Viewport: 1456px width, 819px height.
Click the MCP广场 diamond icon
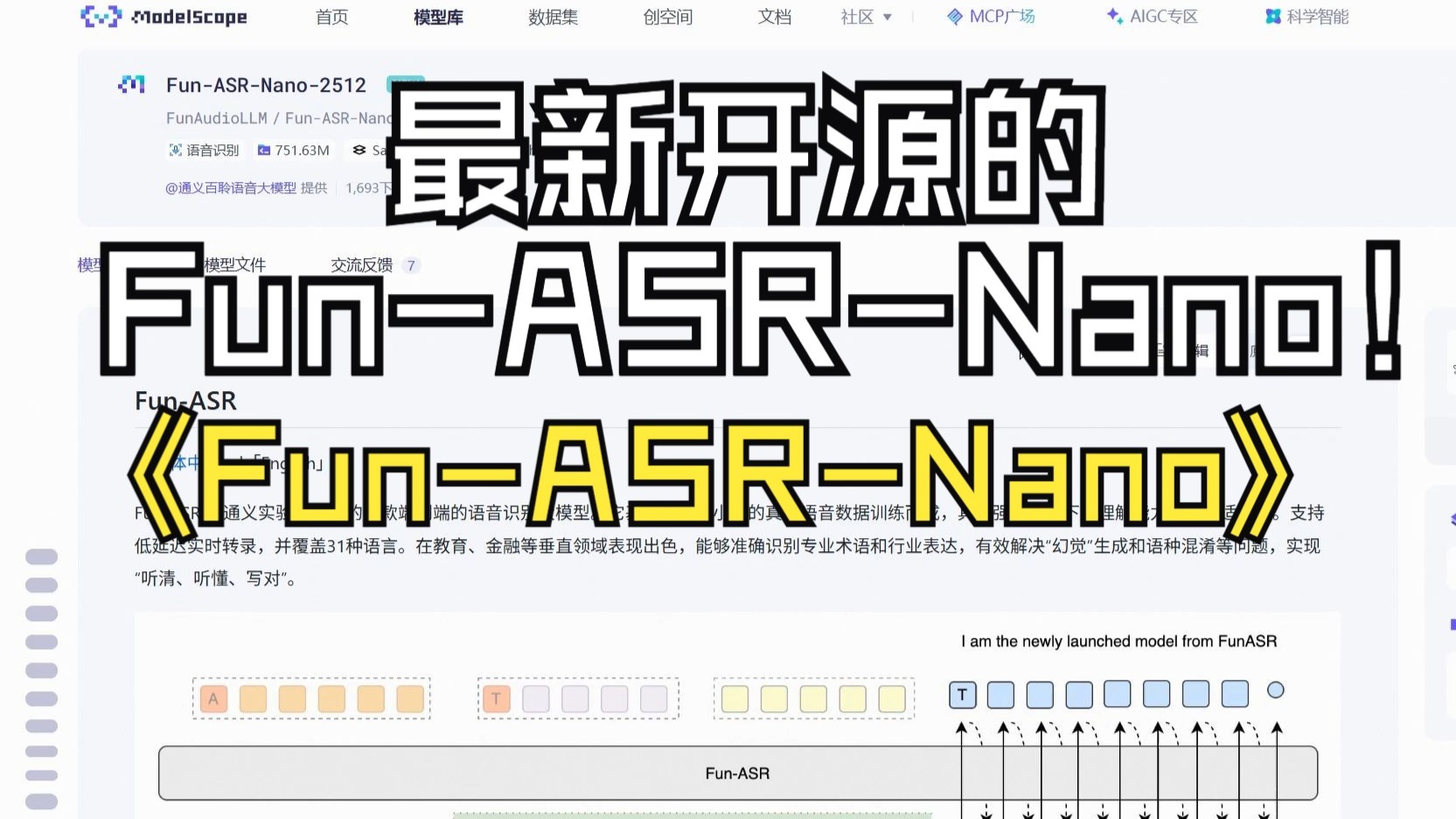coord(955,17)
